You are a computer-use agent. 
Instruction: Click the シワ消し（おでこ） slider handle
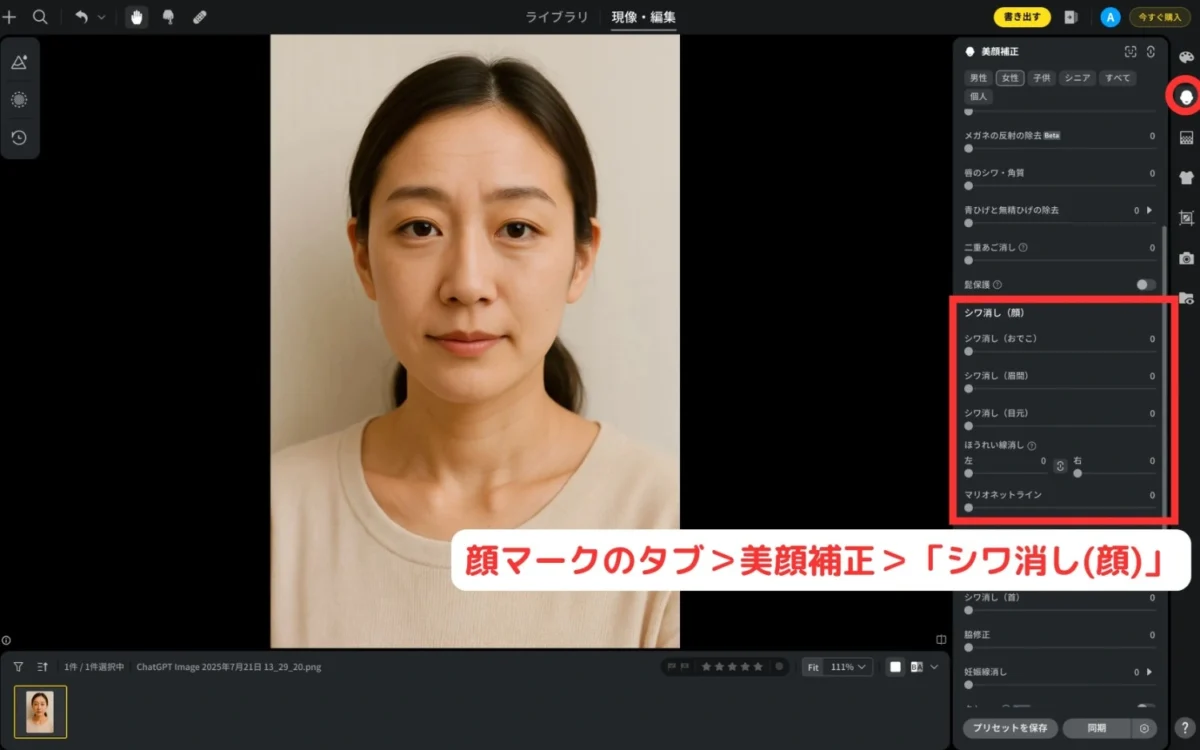pos(968,352)
